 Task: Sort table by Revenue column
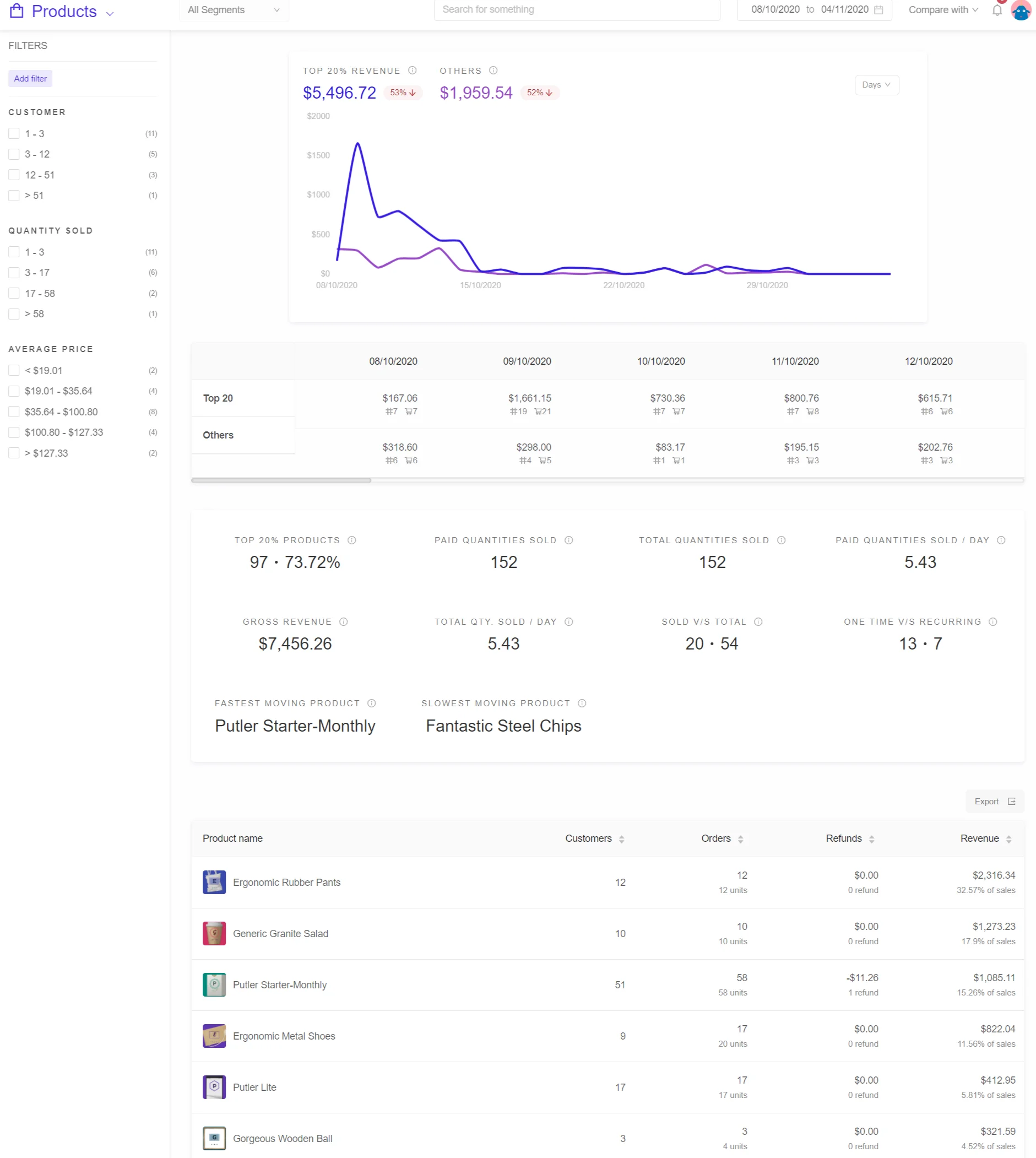(x=1008, y=839)
